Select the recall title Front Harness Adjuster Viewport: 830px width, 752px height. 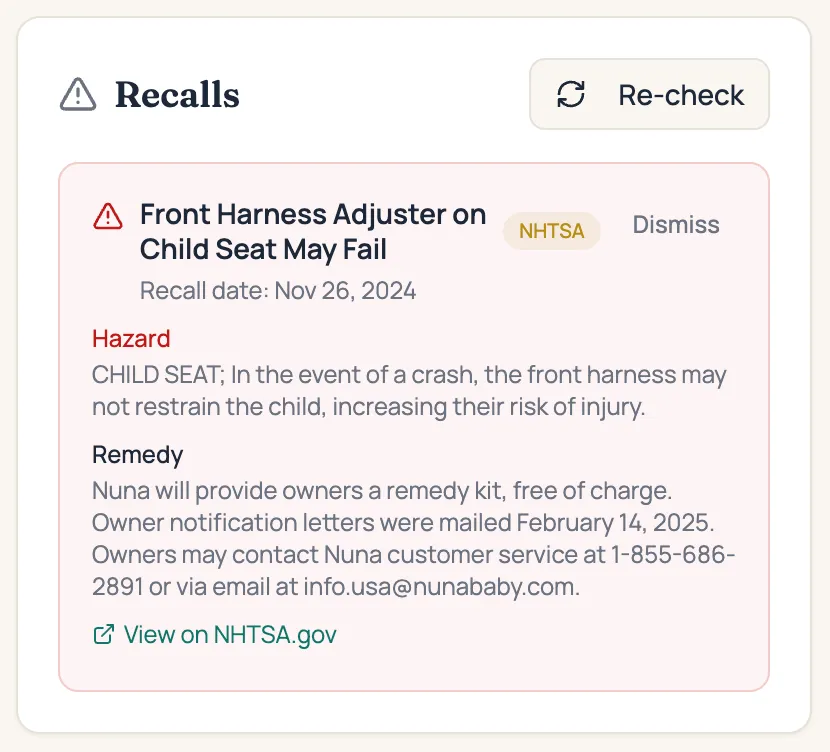(313, 231)
